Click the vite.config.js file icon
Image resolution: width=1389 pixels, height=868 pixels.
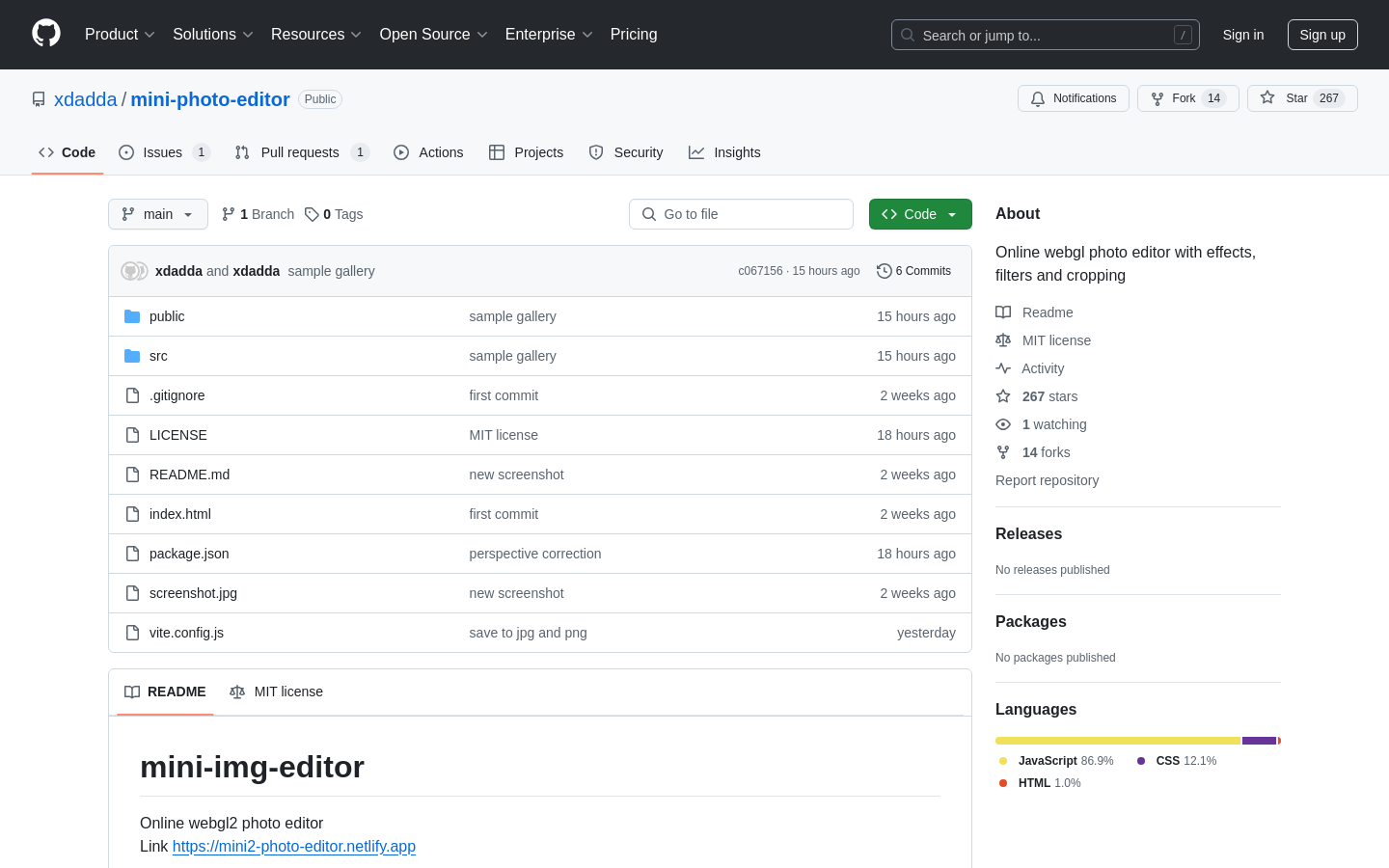(132, 633)
